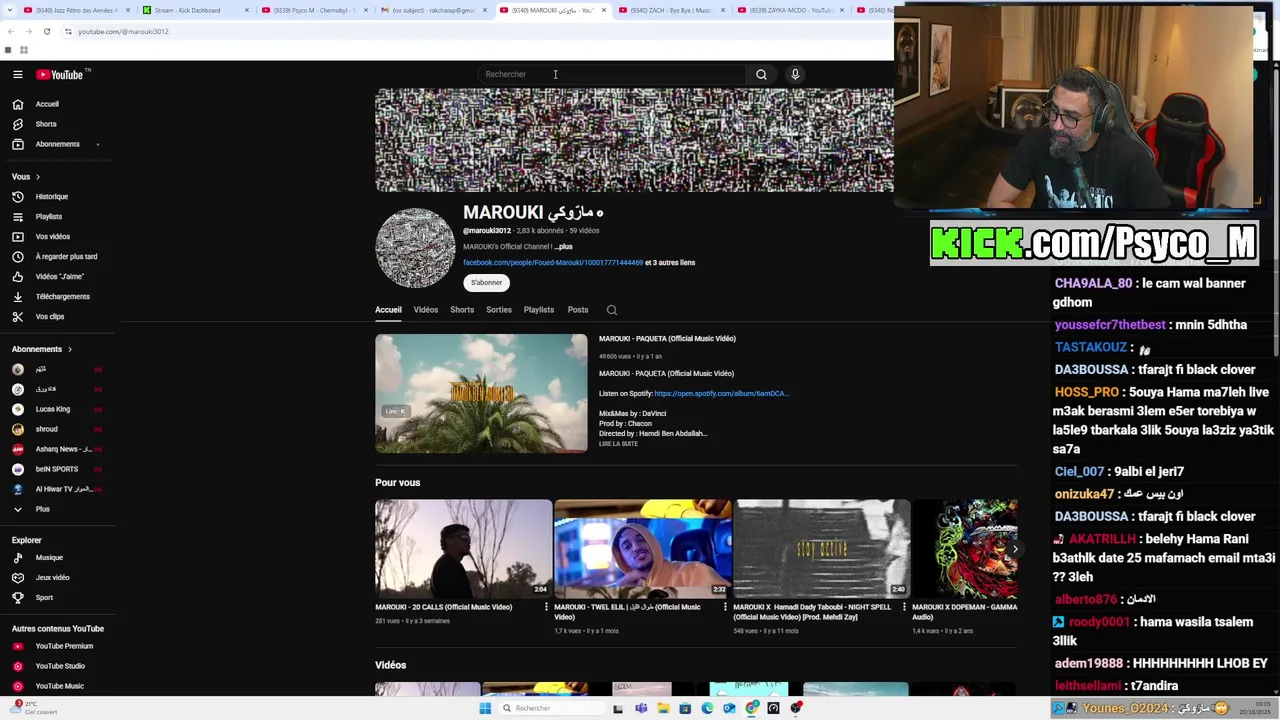Open Jeux vidéo under Explorer
1280x720 pixels.
52,578
